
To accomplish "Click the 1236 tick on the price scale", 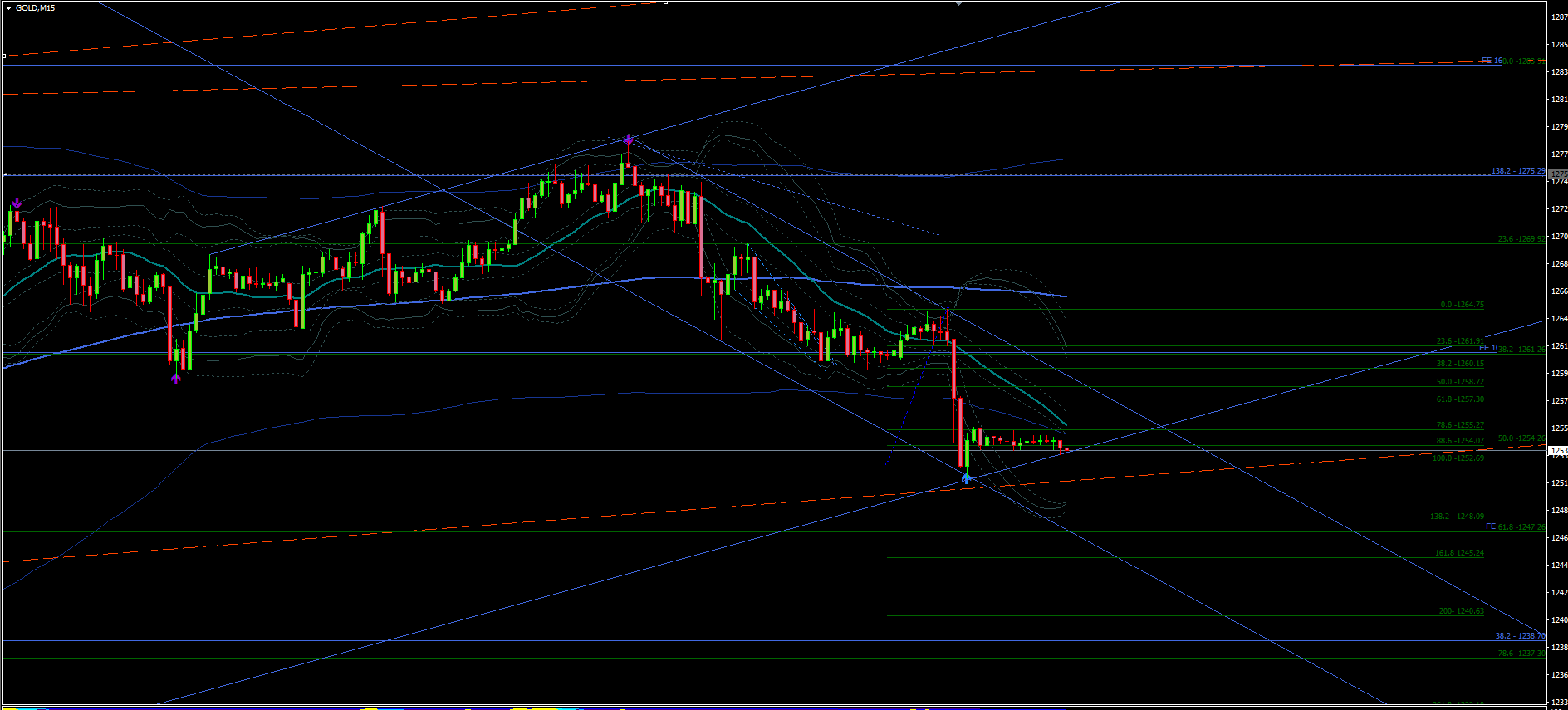I will pyautogui.click(x=1559, y=675).
